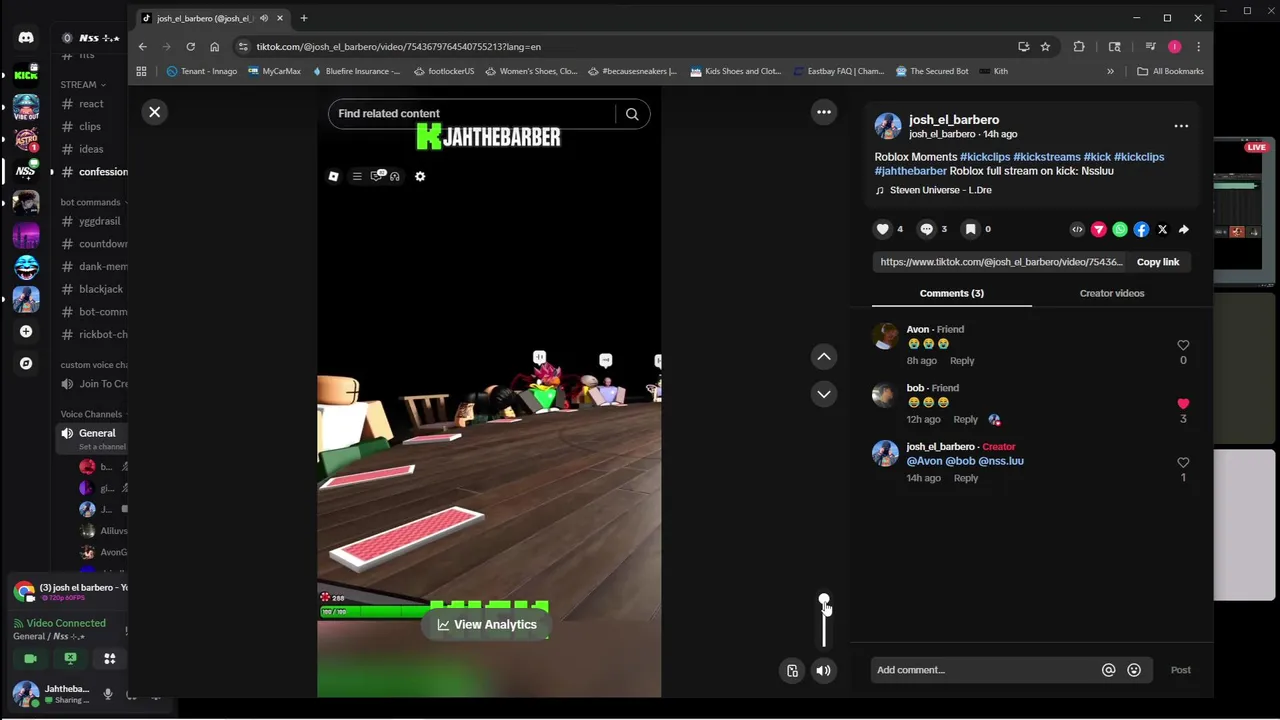Expand hidden bookmarks chevron
The width and height of the screenshot is (1280, 720).
pyautogui.click(x=1110, y=71)
